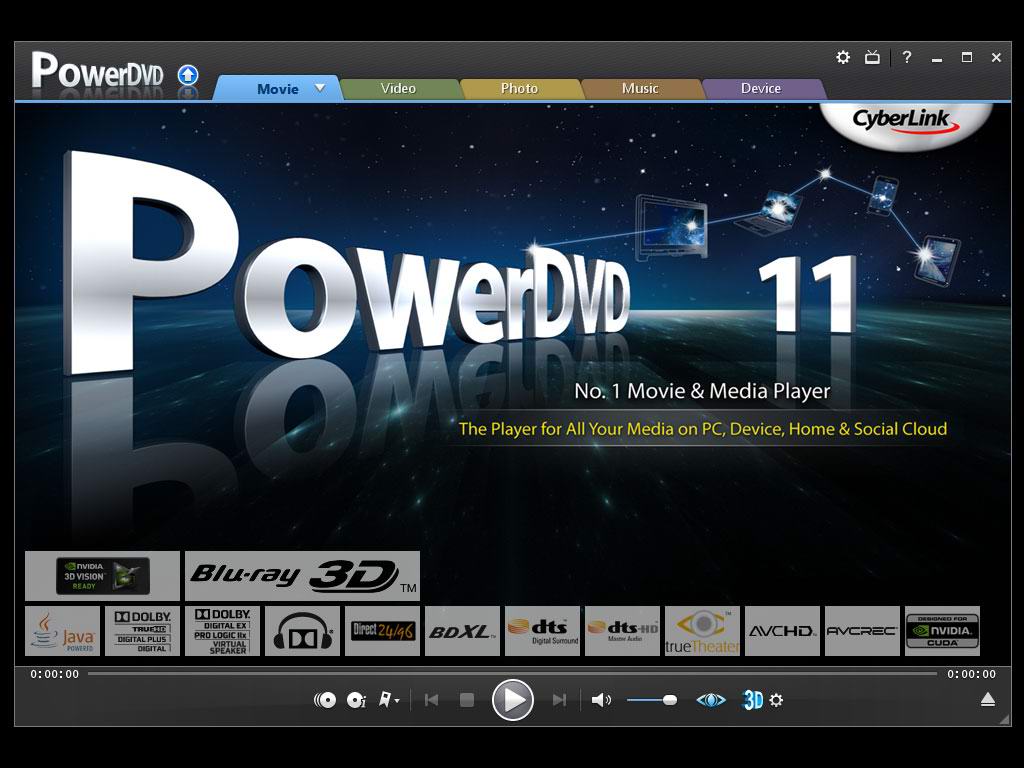The height and width of the screenshot is (768, 1024).
Task: Open the 3D settings gear
Action: coord(776,700)
